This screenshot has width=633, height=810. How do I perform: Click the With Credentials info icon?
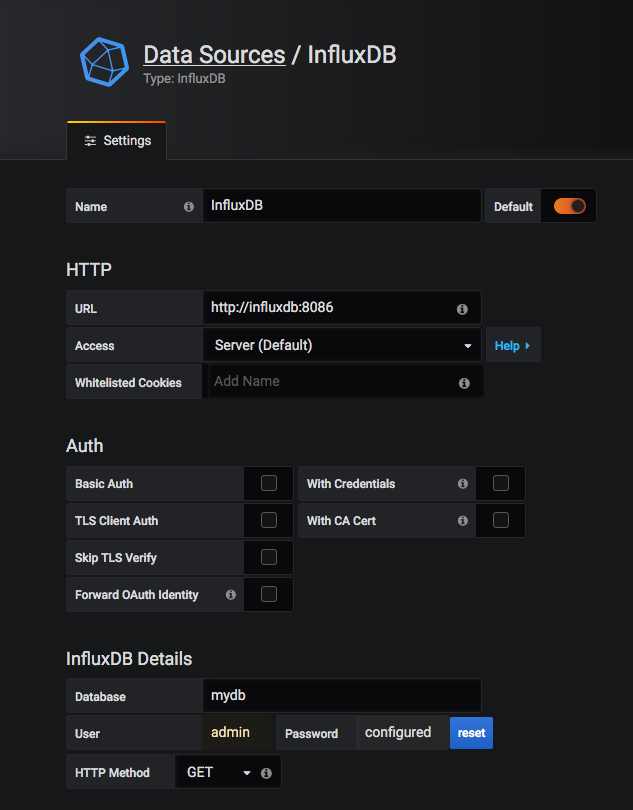(x=463, y=484)
